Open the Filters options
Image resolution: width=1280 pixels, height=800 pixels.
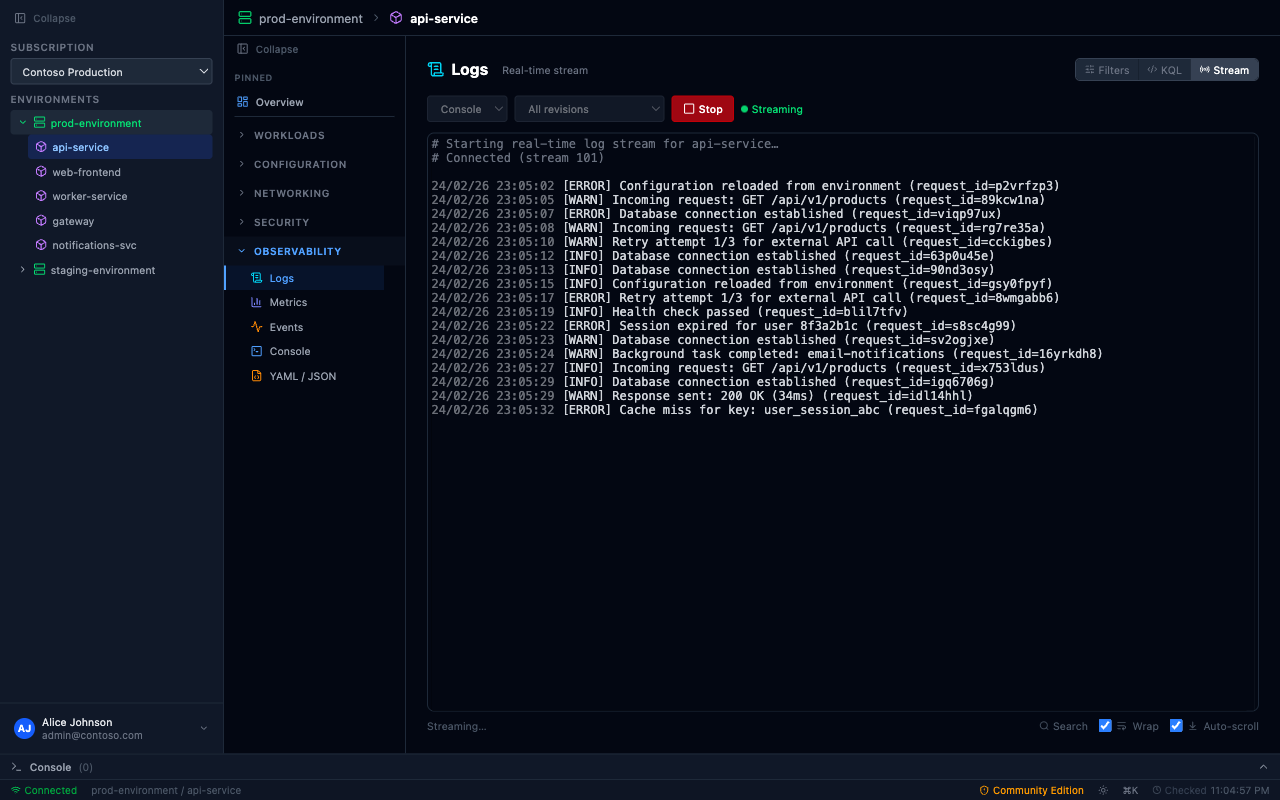[x=1106, y=70]
